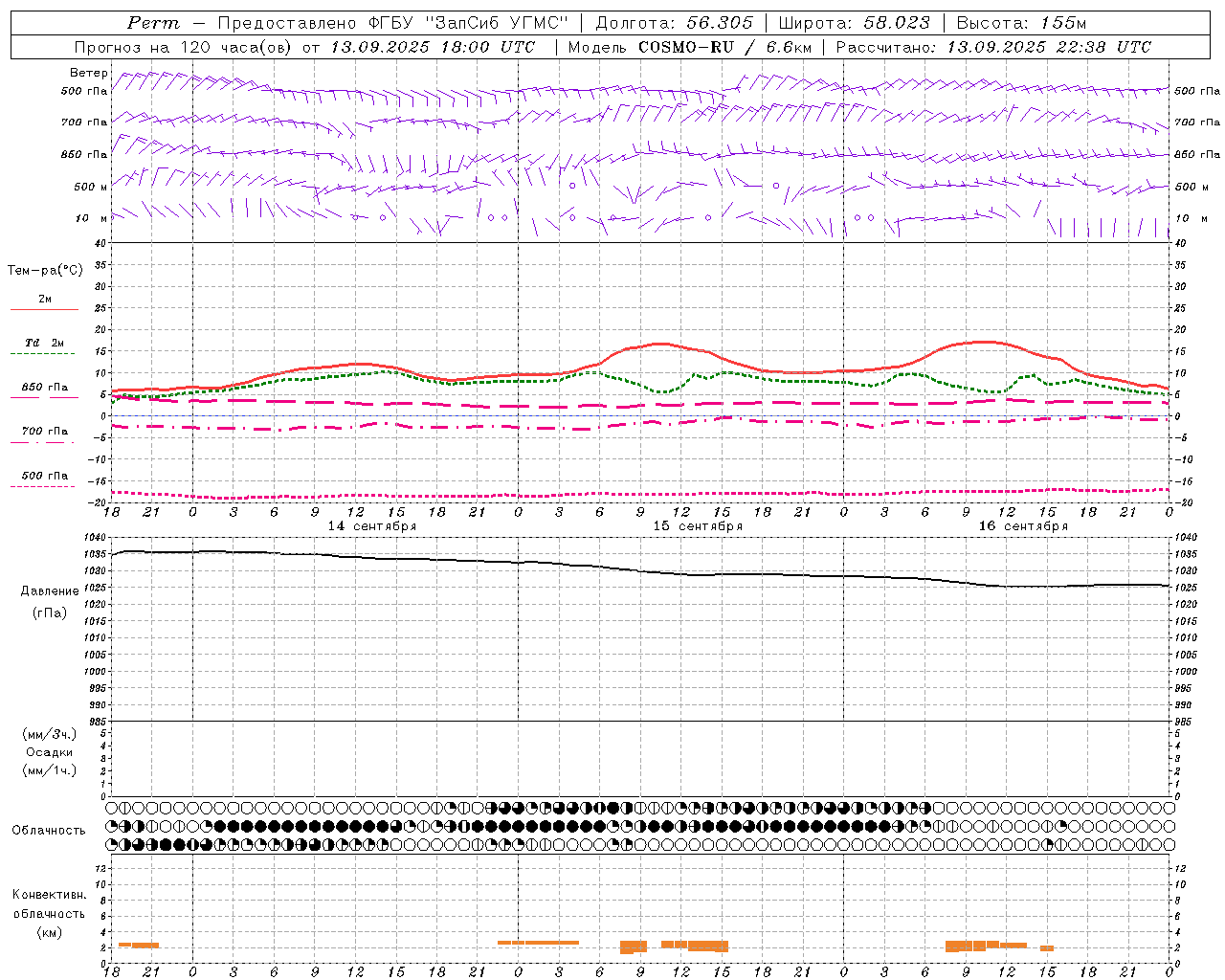Click the "Ветер" wind panel label
Screen dimensions: 1225x980
pyautogui.click(x=89, y=73)
